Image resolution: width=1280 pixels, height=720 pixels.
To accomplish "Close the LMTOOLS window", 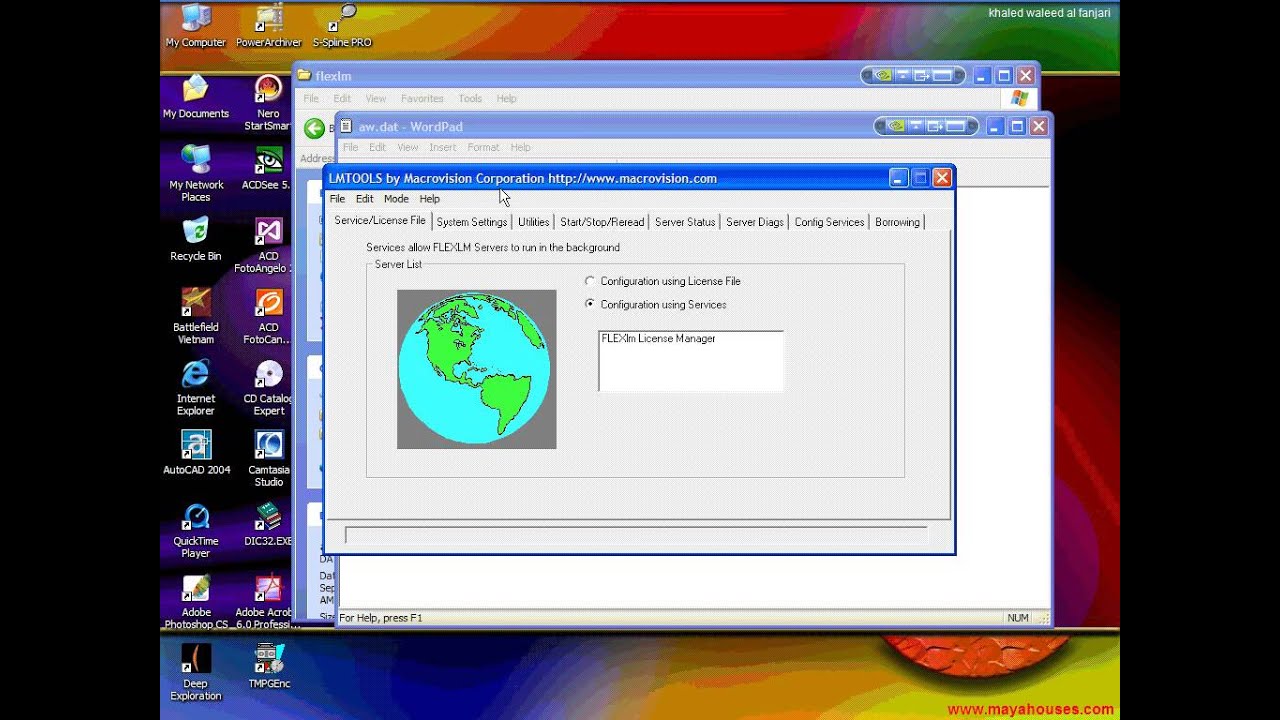I will tap(942, 178).
